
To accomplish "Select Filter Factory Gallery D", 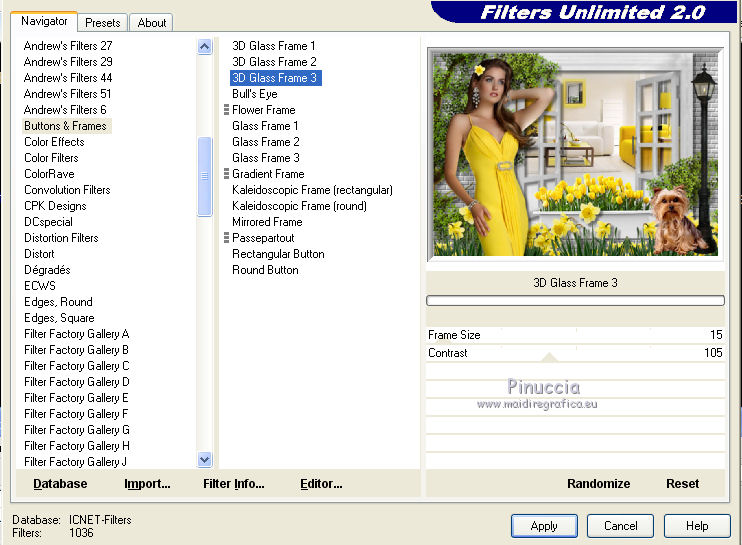I will click(x=77, y=382).
